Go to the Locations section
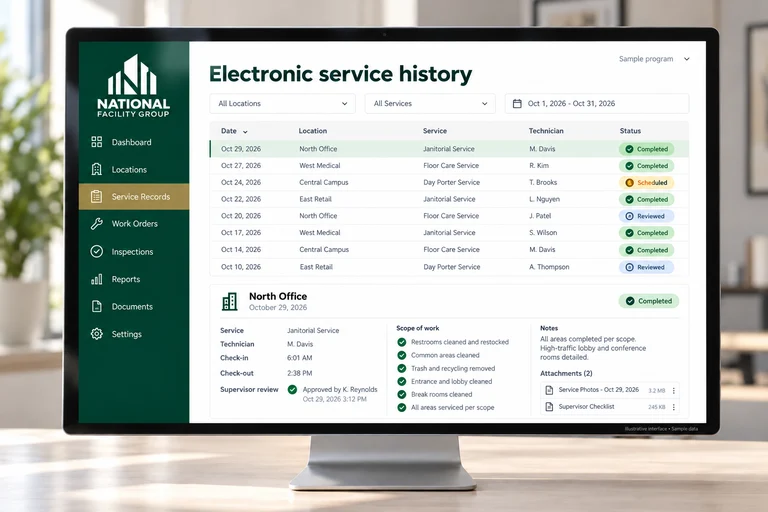 click(134, 170)
